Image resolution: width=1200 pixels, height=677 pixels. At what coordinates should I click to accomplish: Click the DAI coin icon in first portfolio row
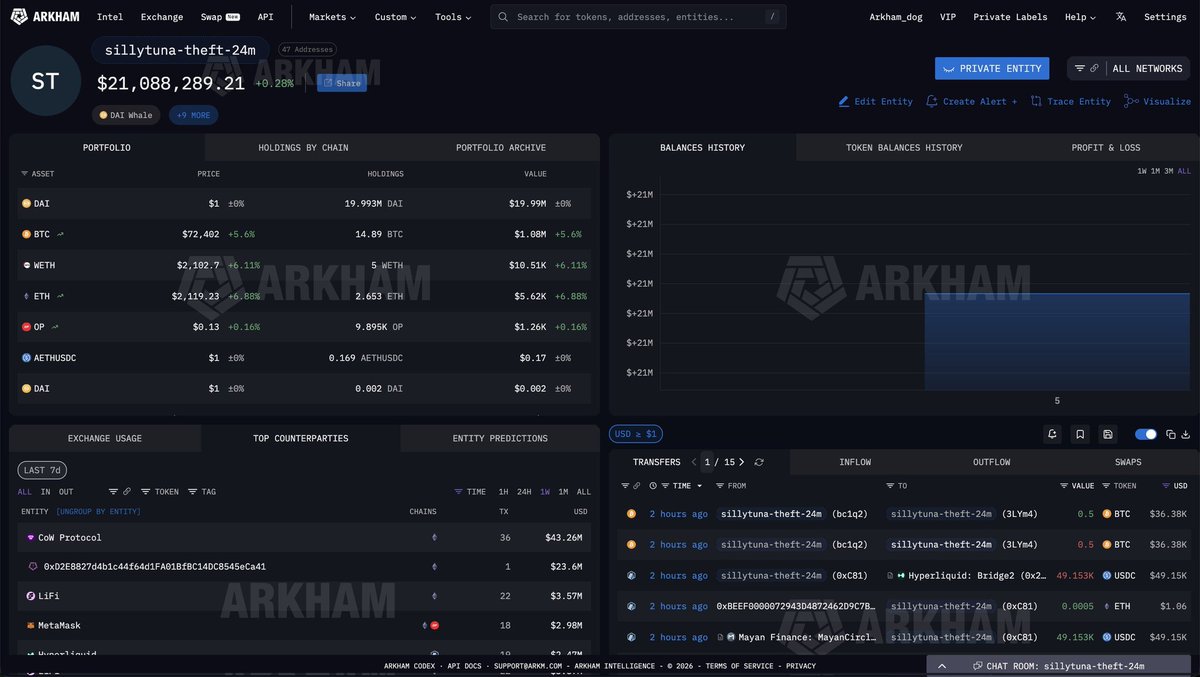(x=27, y=203)
